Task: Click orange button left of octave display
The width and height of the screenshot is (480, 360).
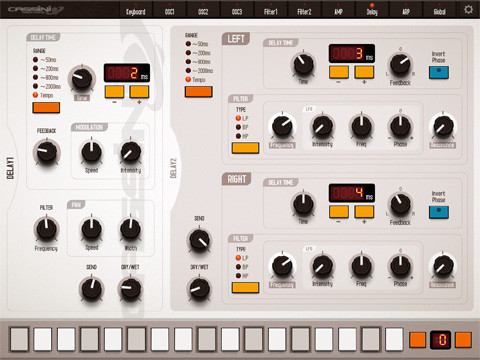Action: 418,340
